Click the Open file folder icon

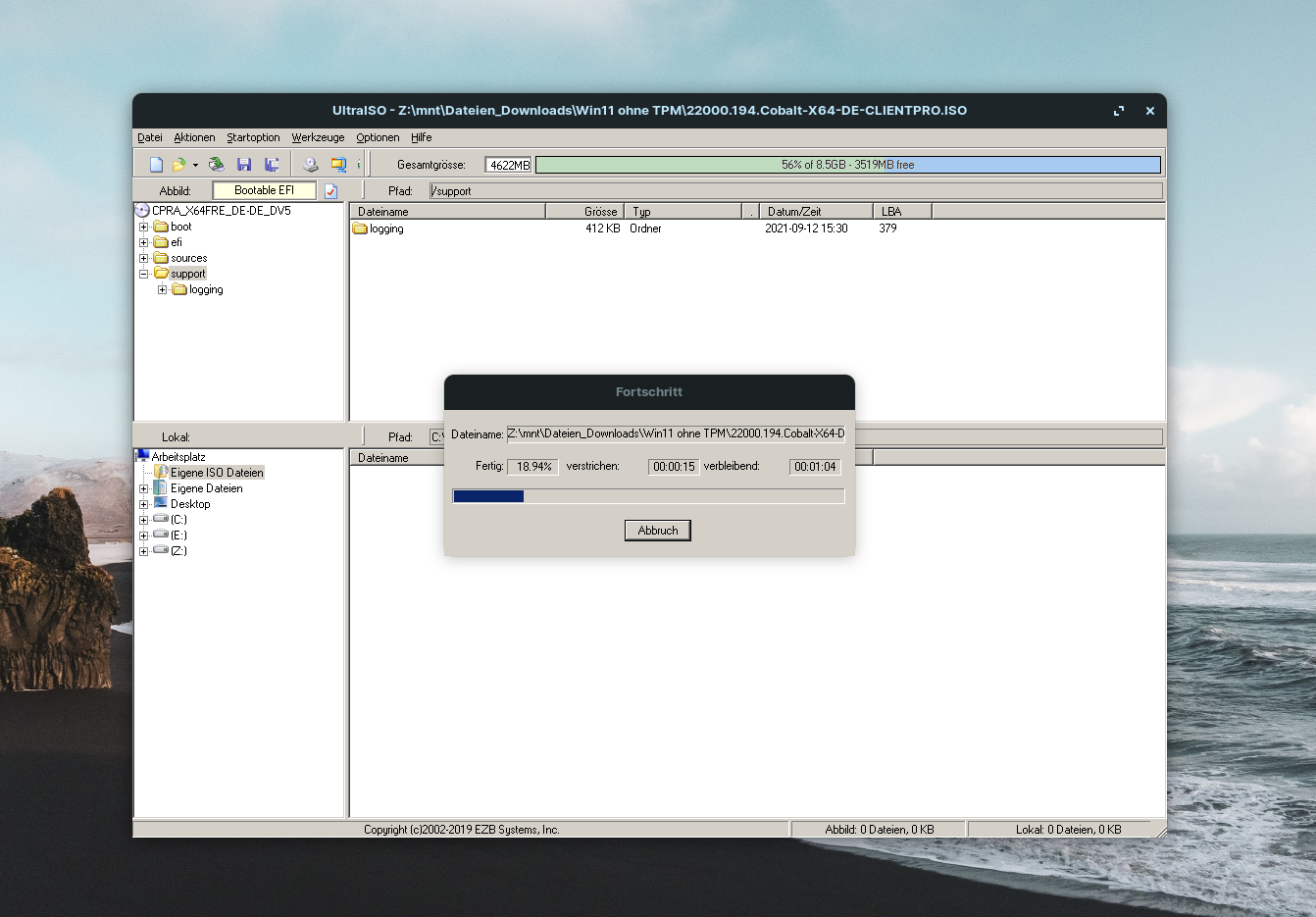tap(178, 165)
